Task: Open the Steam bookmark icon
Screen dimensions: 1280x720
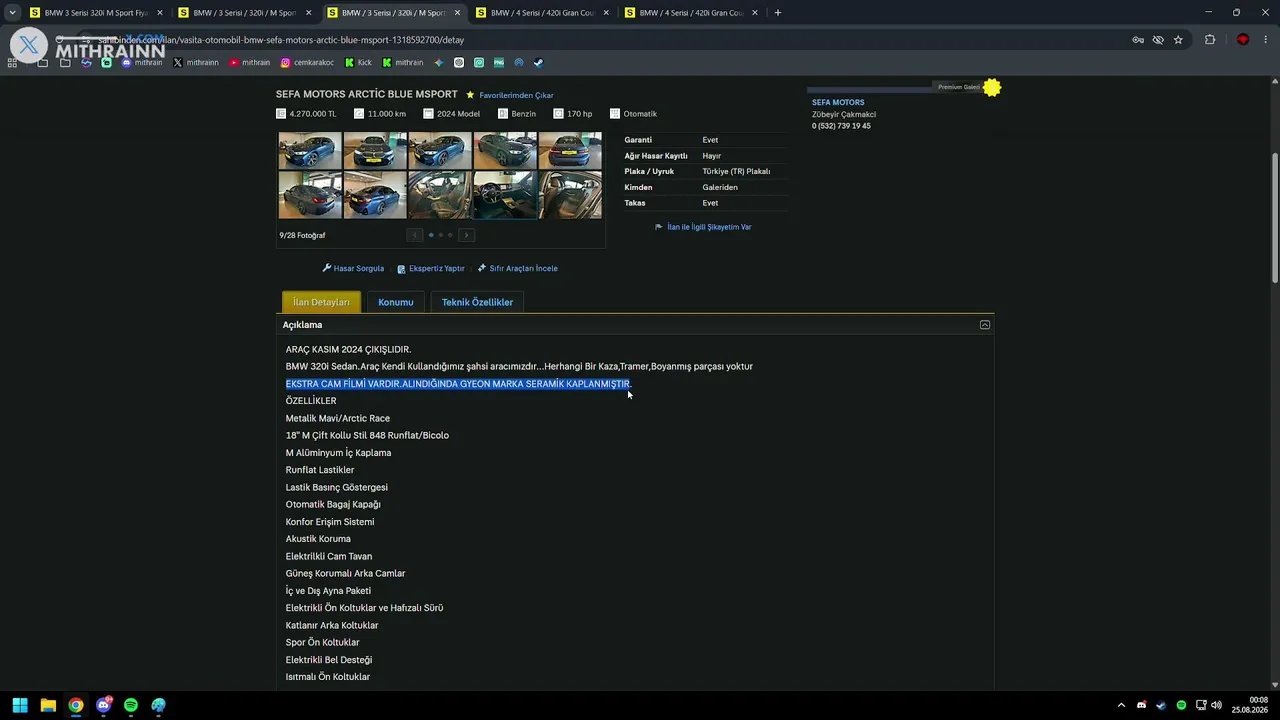Action: click(538, 62)
